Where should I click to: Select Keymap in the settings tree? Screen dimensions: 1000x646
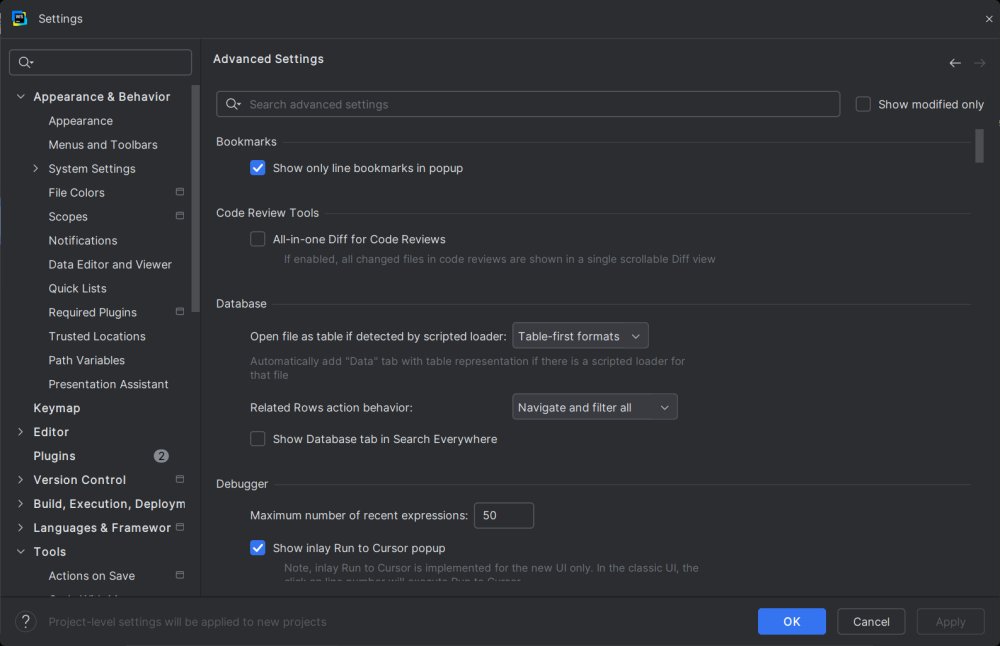[x=57, y=408]
